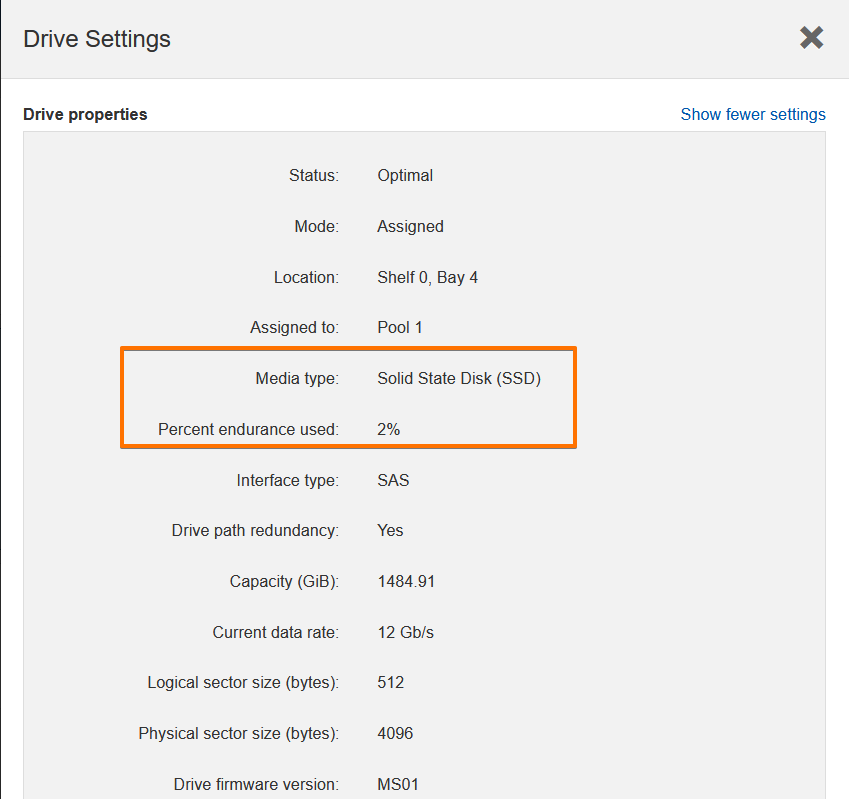
Task: Select the Mode: label
Action: click(x=316, y=226)
